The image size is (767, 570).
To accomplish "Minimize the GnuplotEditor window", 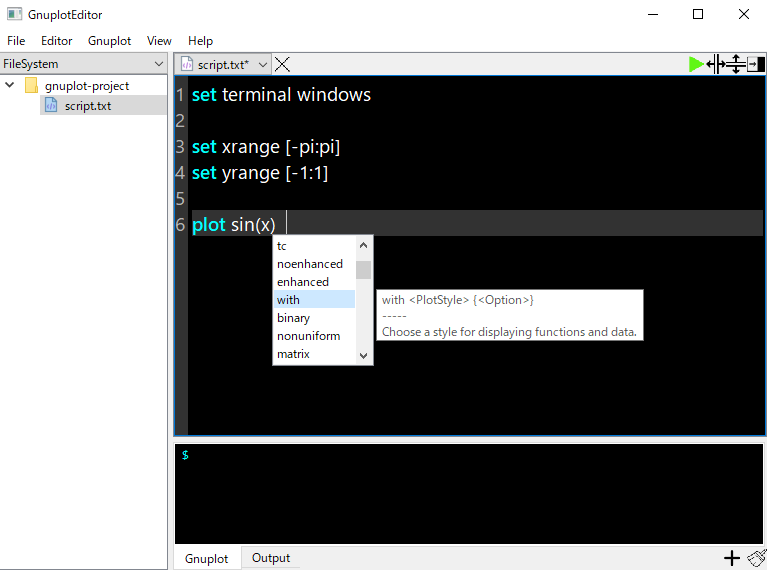I will [x=653, y=14].
